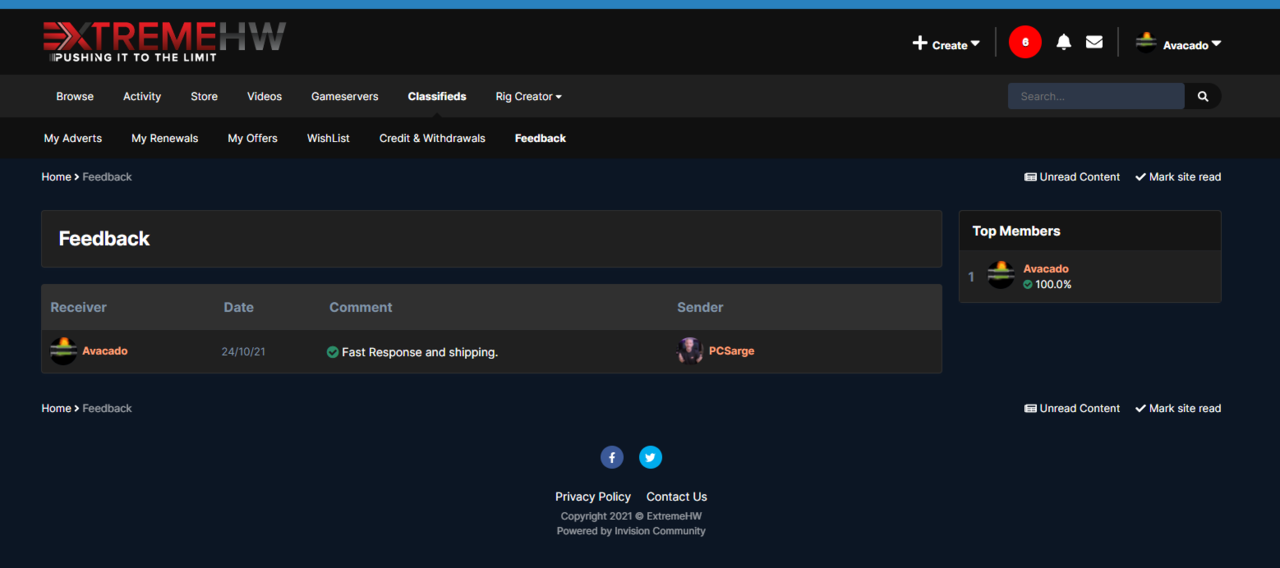Open the Gameservers section
The height and width of the screenshot is (568, 1280).
tap(345, 96)
